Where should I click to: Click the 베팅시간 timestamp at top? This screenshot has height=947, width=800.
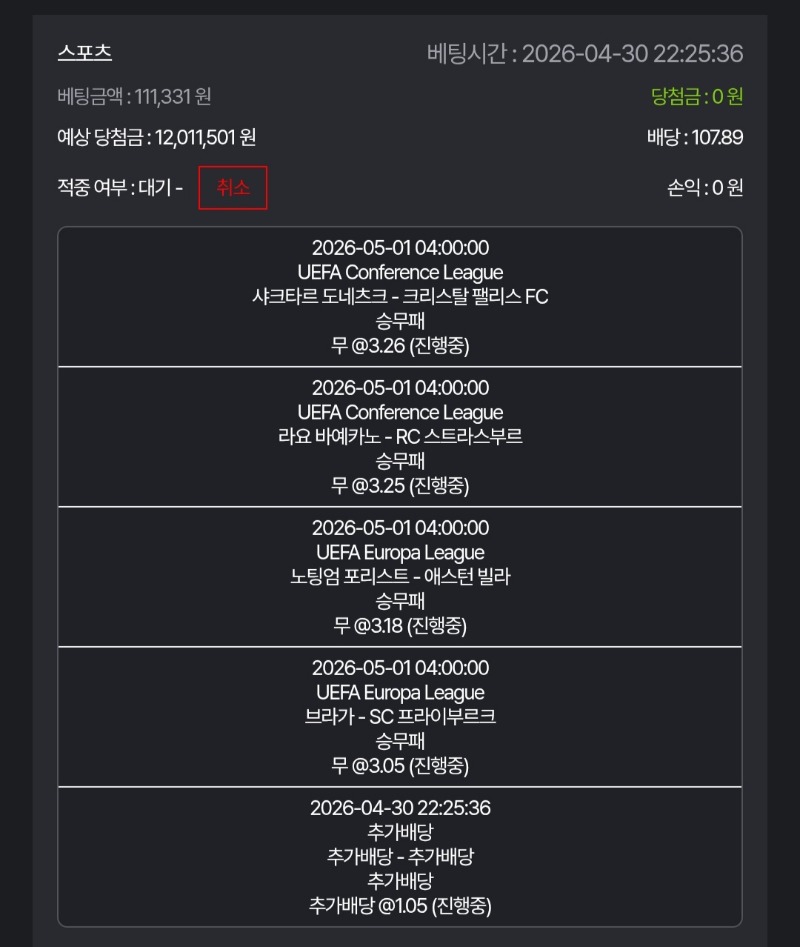(585, 54)
